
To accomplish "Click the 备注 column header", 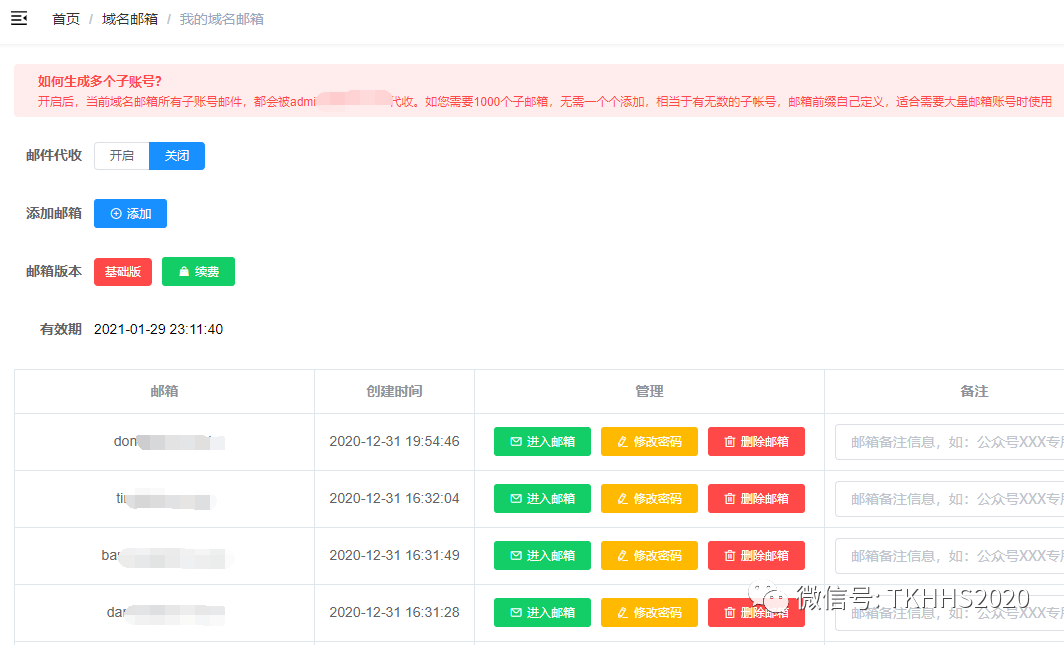I will 974,391.
